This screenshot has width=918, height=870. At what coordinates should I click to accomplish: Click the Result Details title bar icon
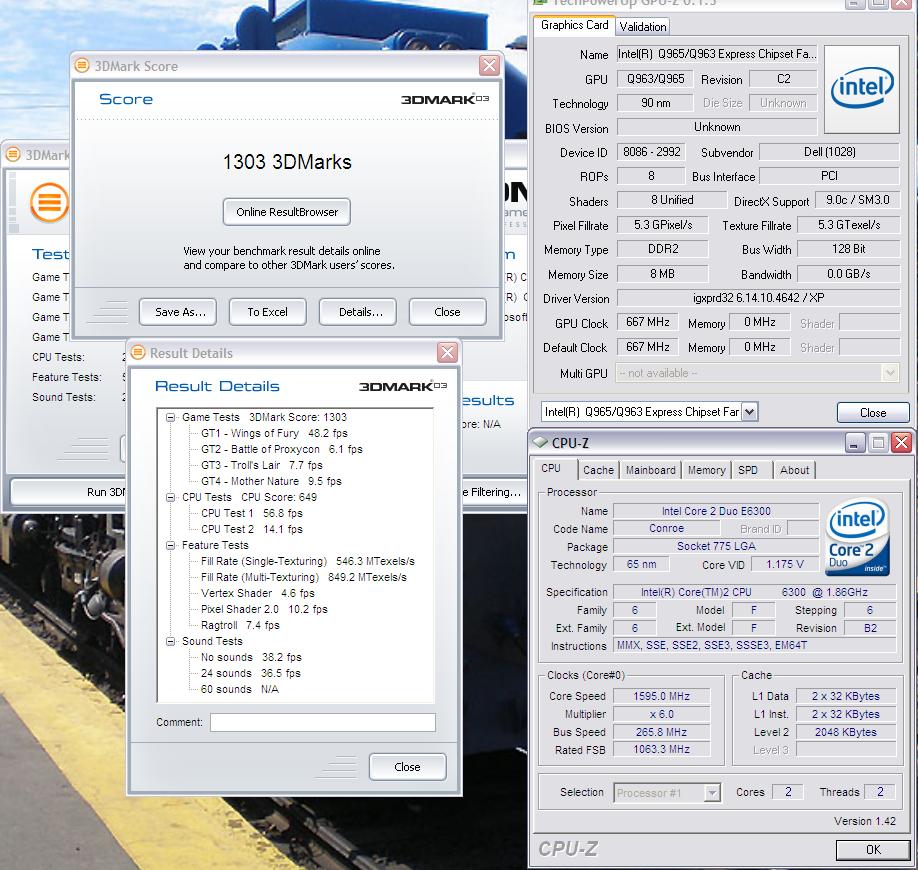(x=138, y=352)
